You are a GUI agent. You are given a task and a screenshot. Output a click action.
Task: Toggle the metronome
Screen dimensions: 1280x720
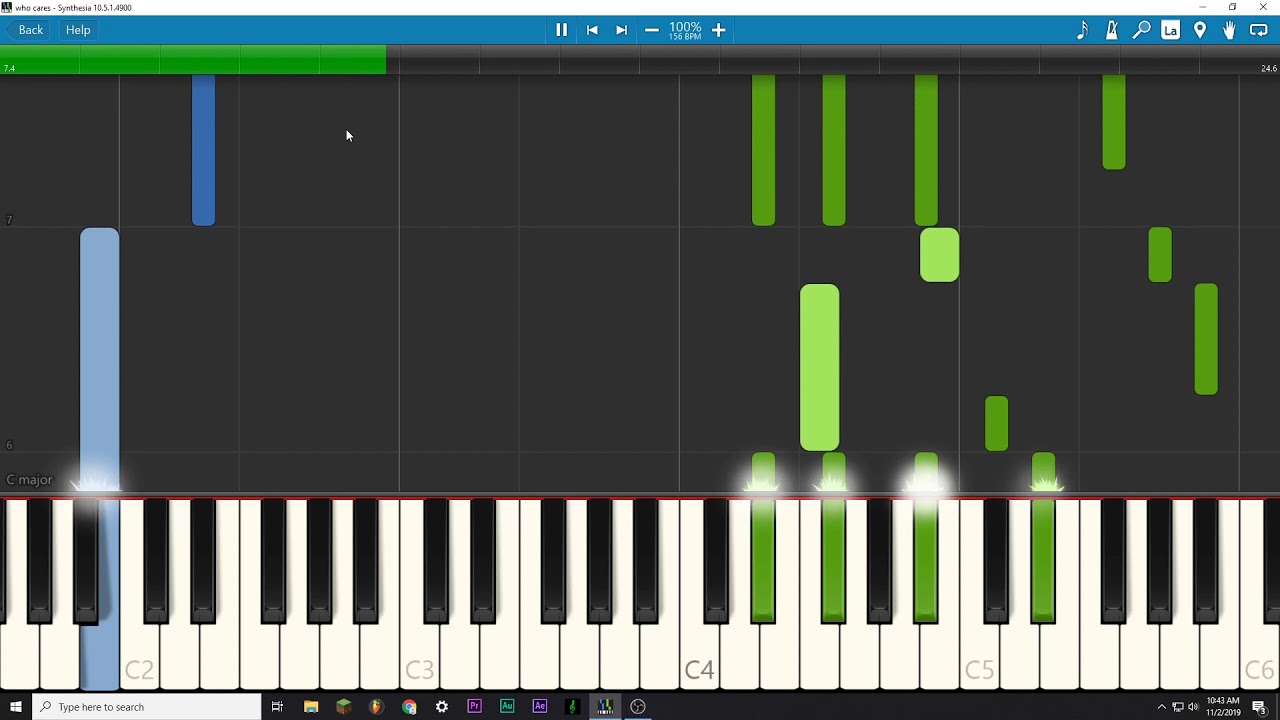pos(1111,30)
